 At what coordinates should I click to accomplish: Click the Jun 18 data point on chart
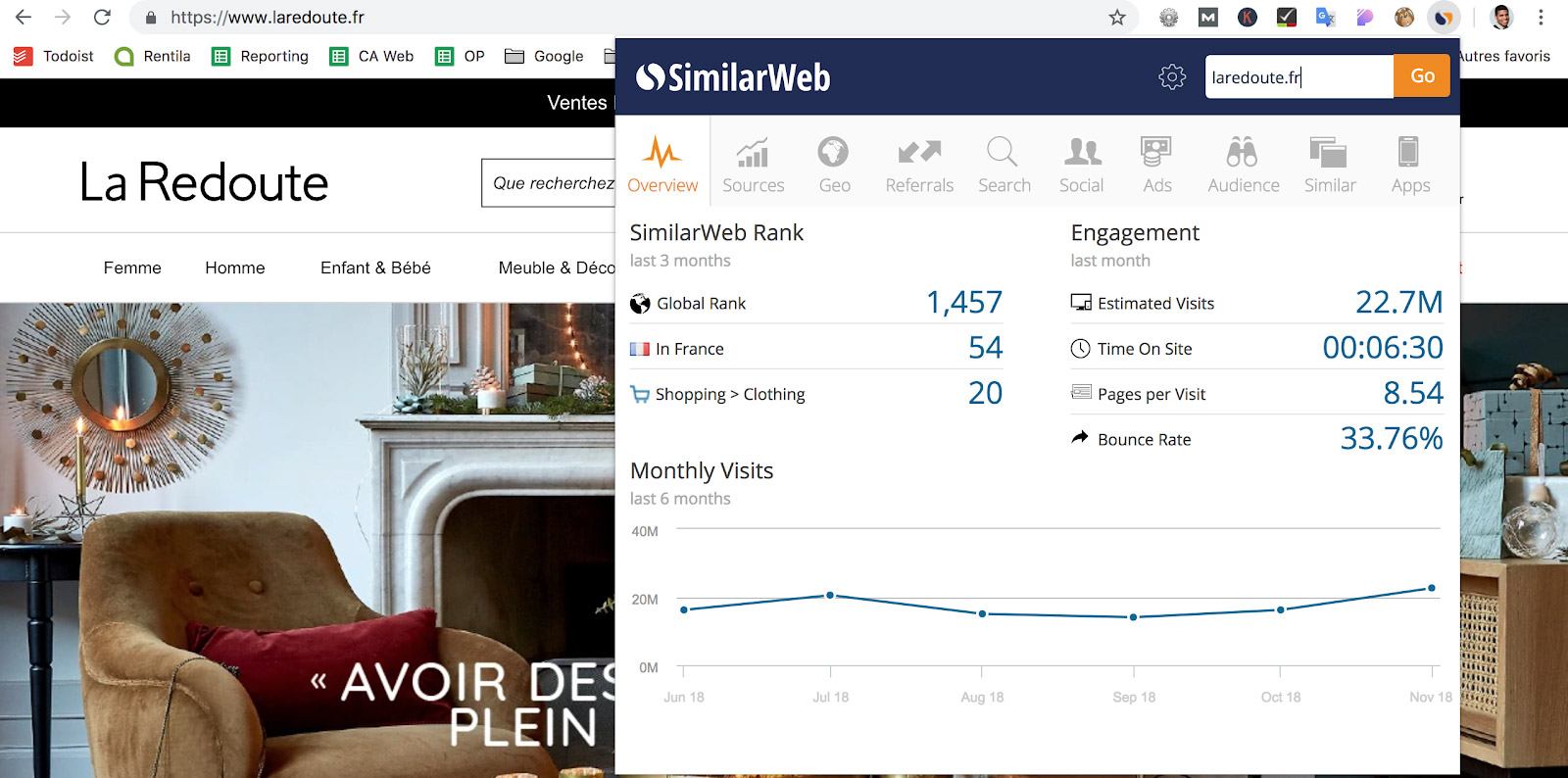684,609
